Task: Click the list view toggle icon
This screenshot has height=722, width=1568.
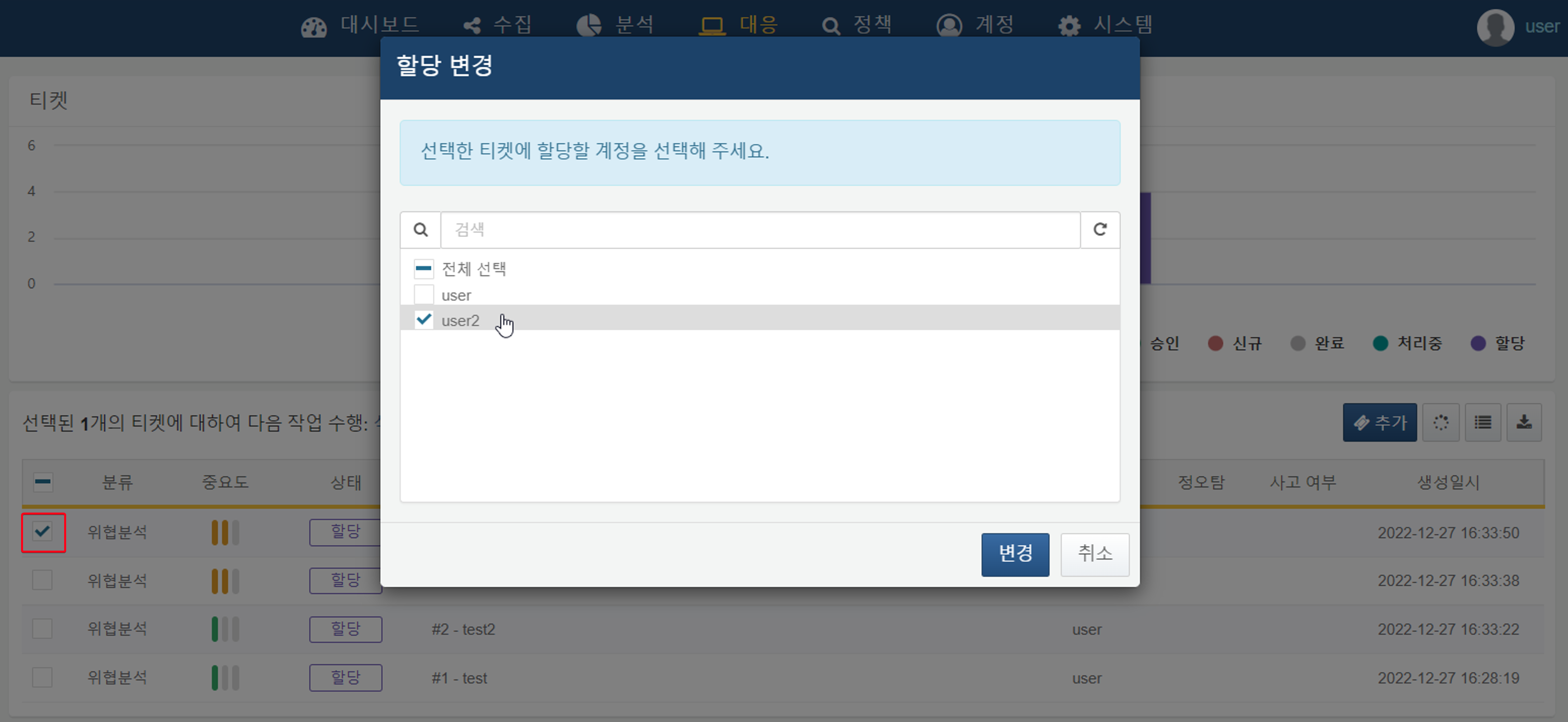Action: coord(1484,422)
